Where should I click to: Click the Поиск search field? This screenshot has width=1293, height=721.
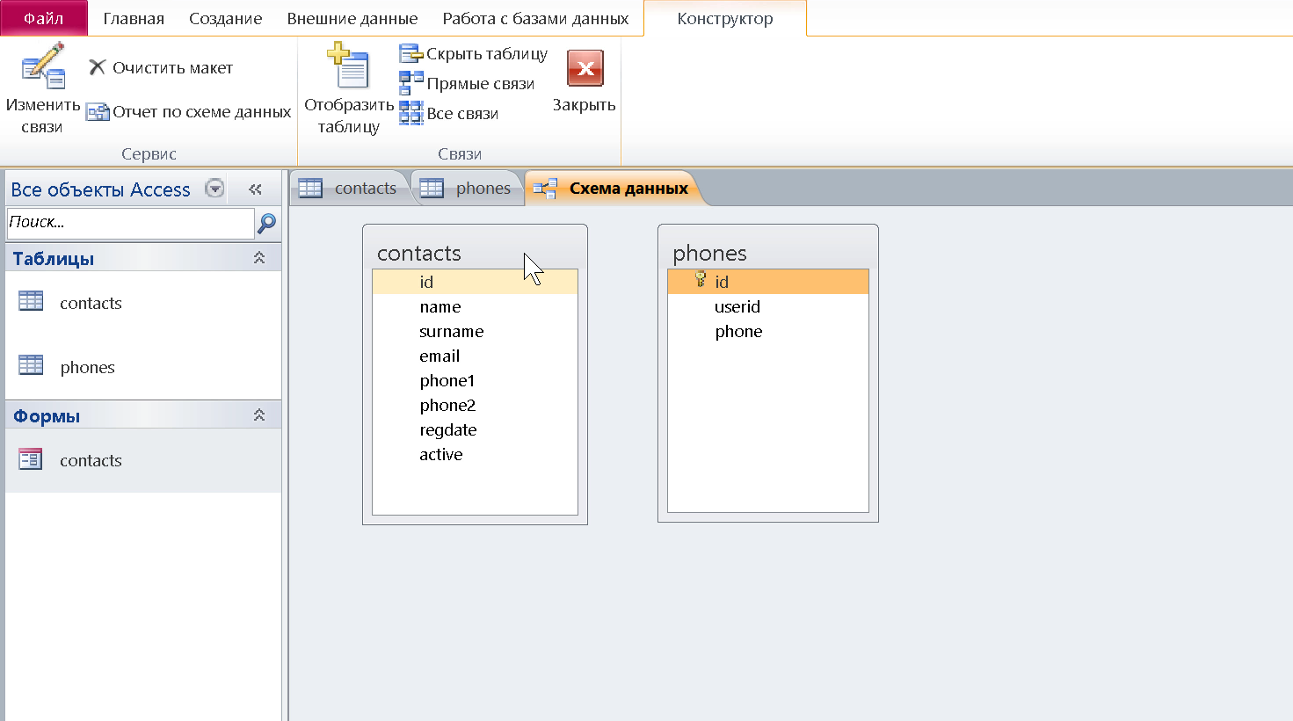click(130, 223)
